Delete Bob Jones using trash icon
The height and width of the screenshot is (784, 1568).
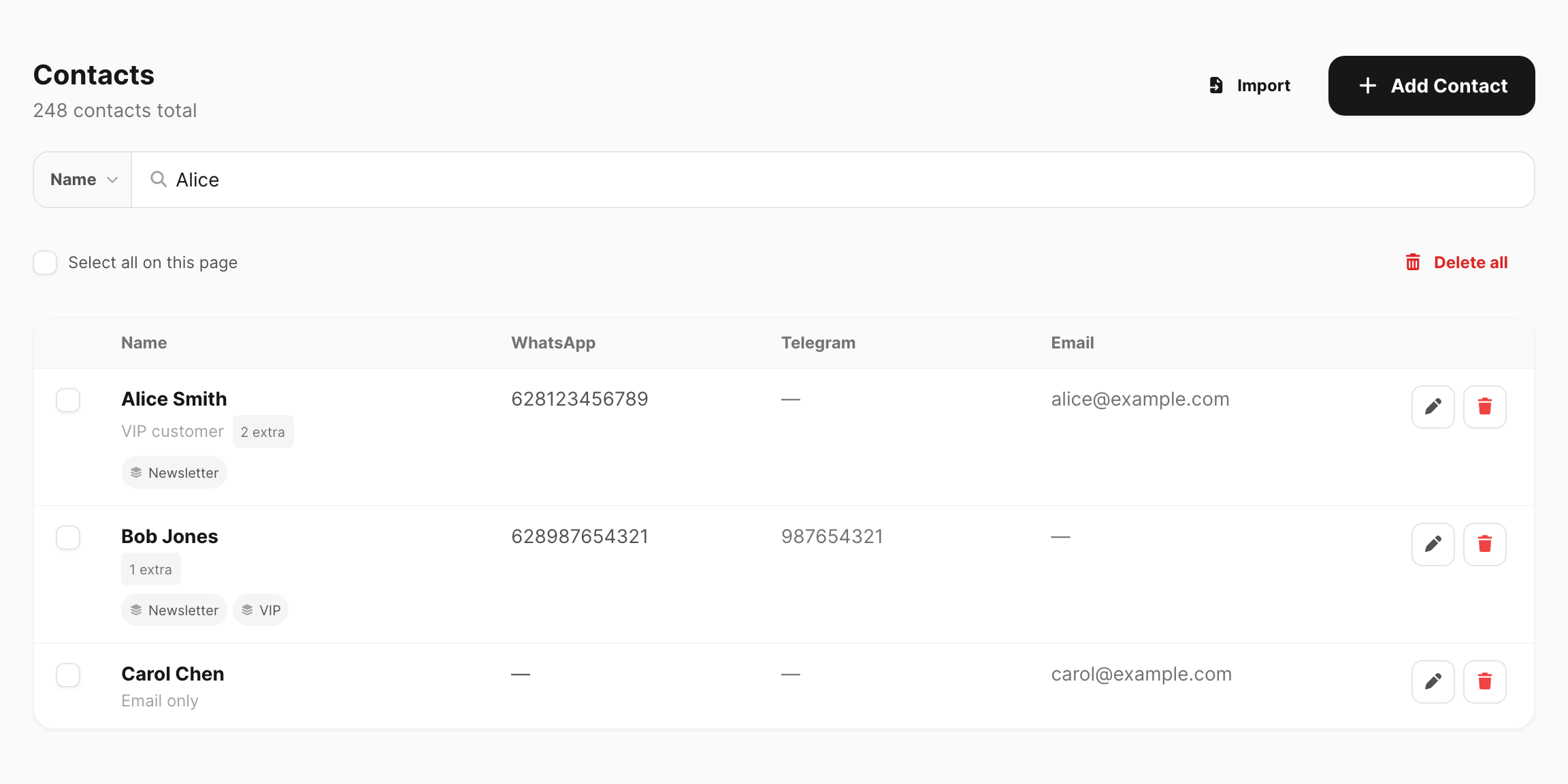[1484, 544]
